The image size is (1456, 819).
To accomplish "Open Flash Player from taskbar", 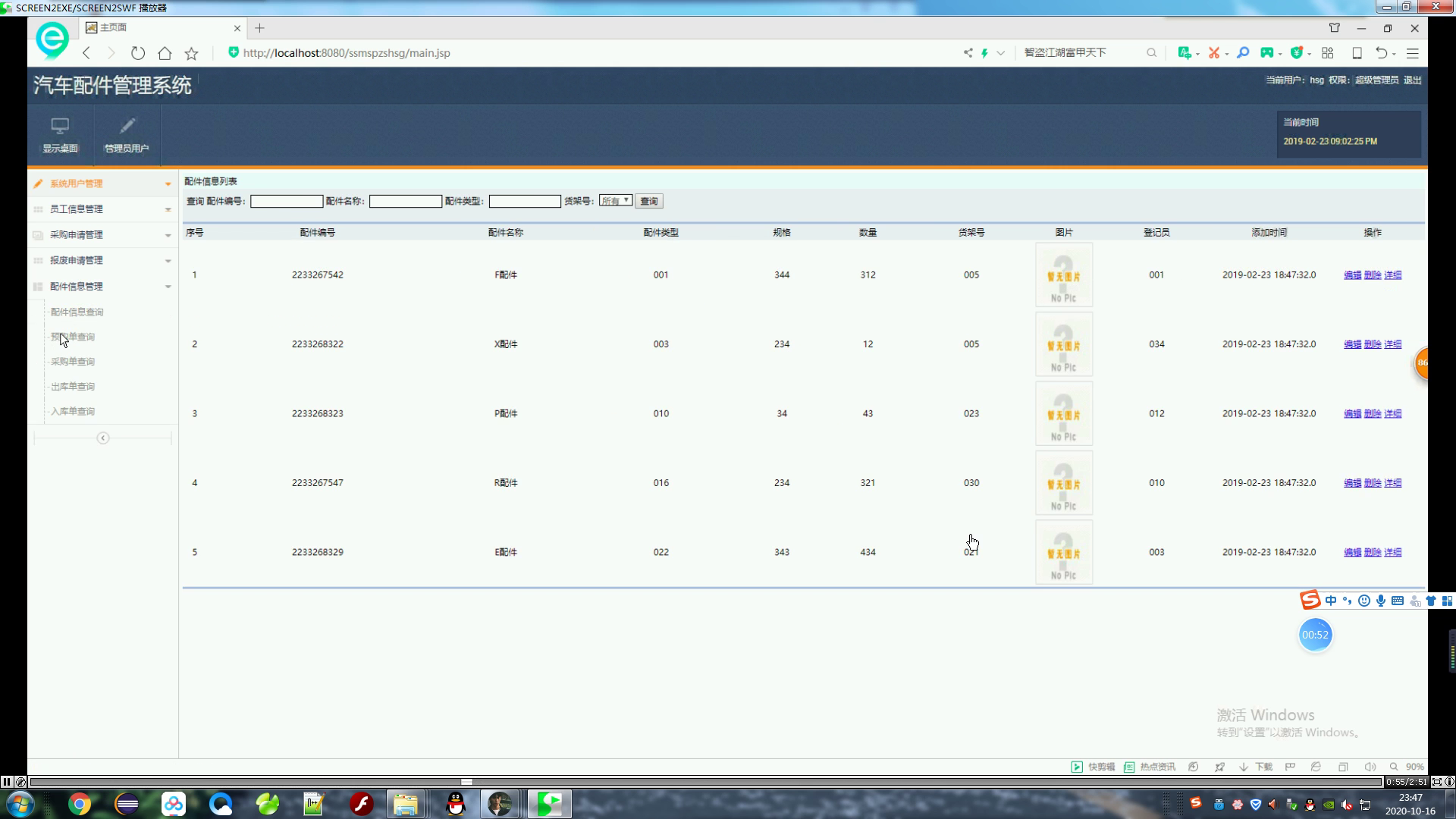I will 362,804.
